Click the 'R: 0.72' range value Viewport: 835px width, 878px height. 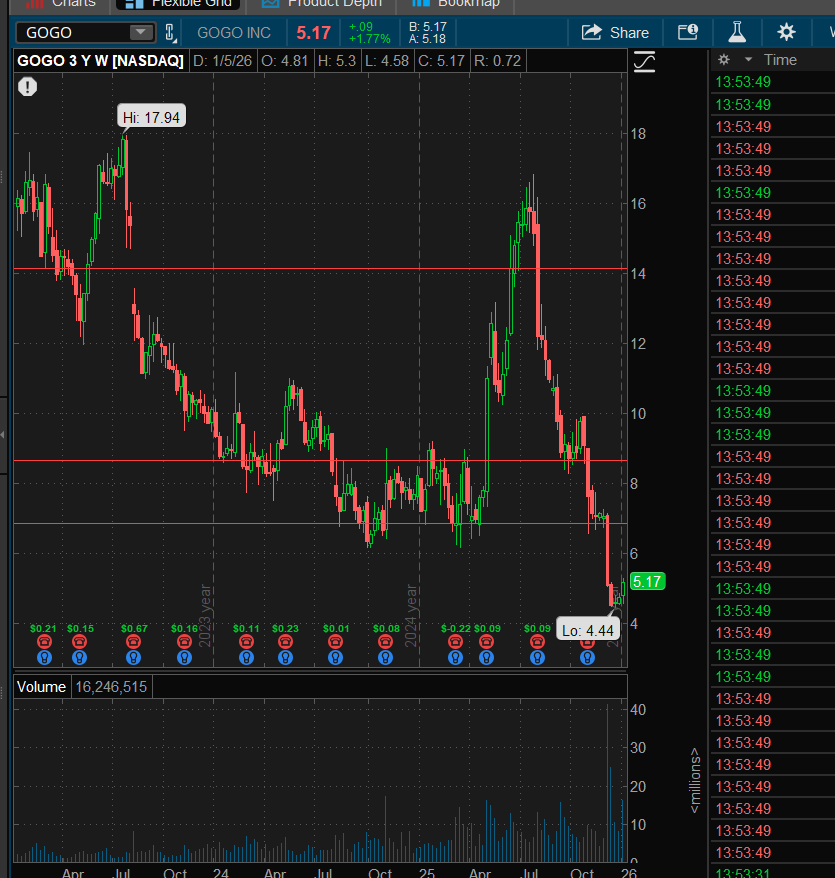pyautogui.click(x=497, y=60)
